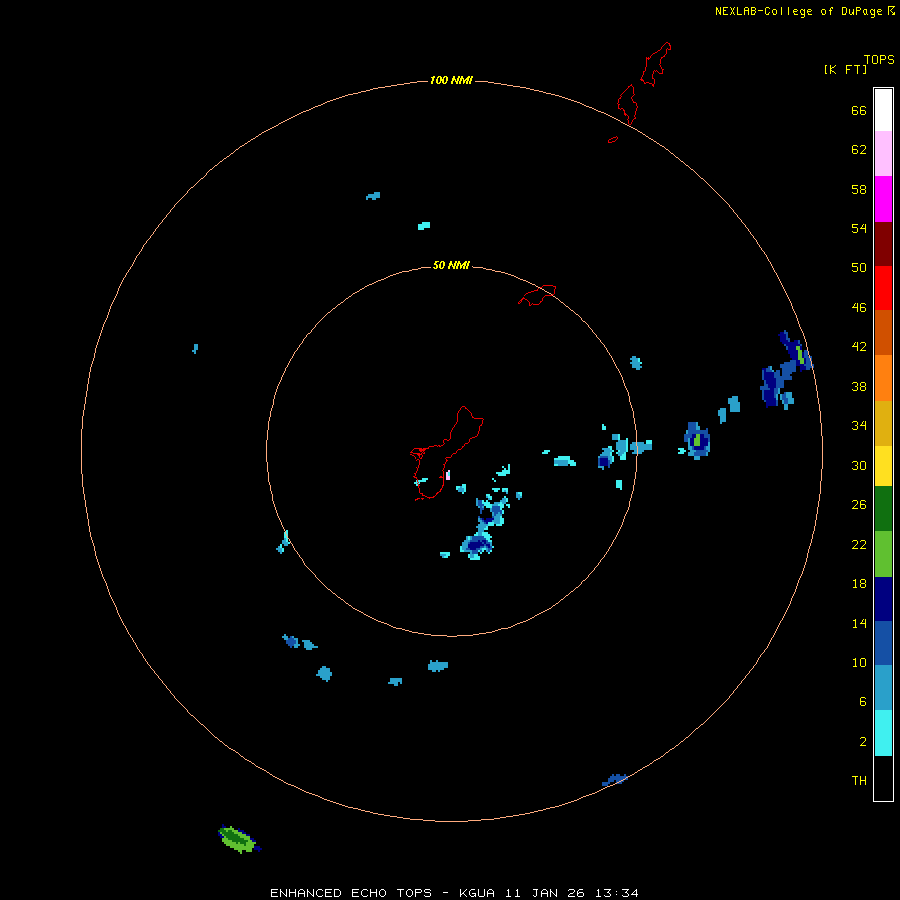900x900 pixels.
Task: Click the legend value 2
Action: [863, 742]
